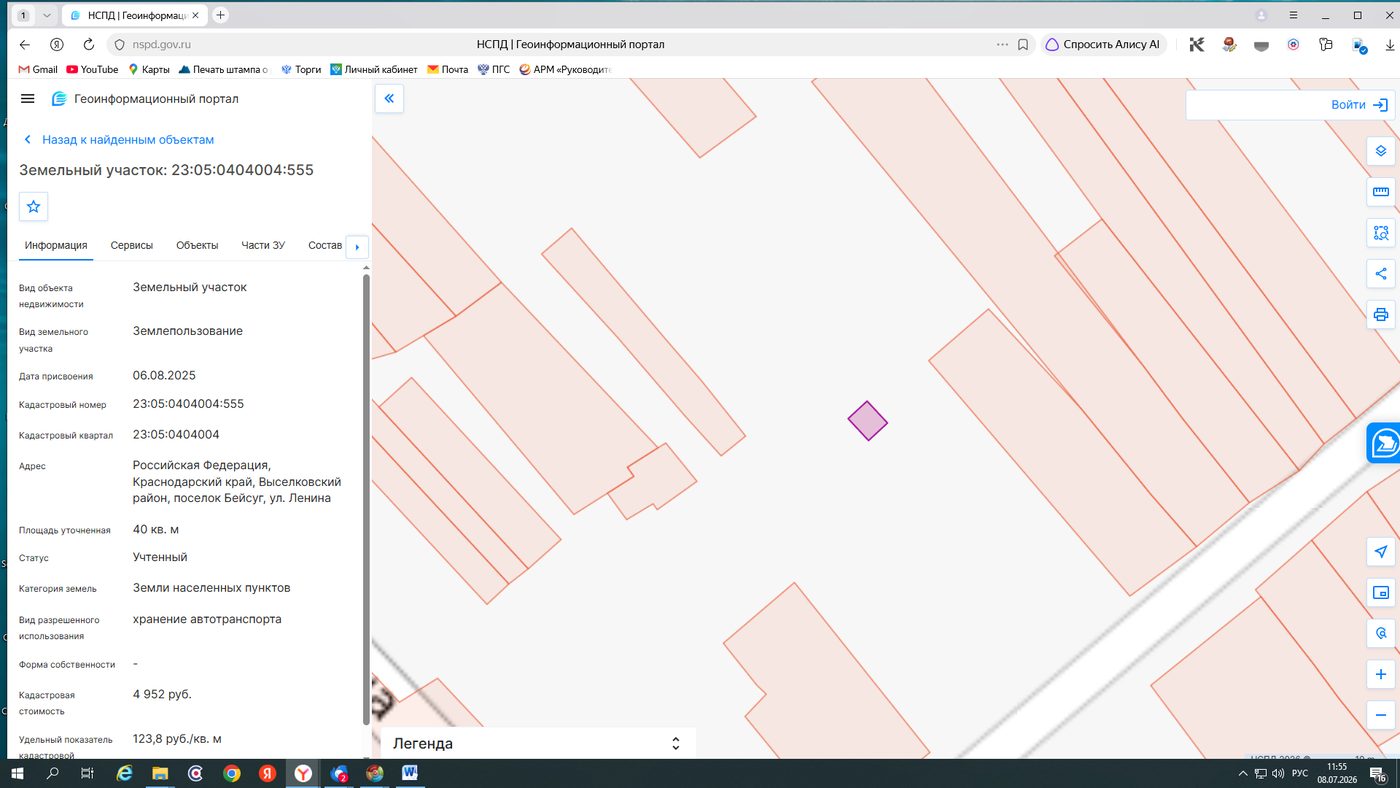Click the print map icon
This screenshot has height=788, width=1400.
pyautogui.click(x=1381, y=314)
